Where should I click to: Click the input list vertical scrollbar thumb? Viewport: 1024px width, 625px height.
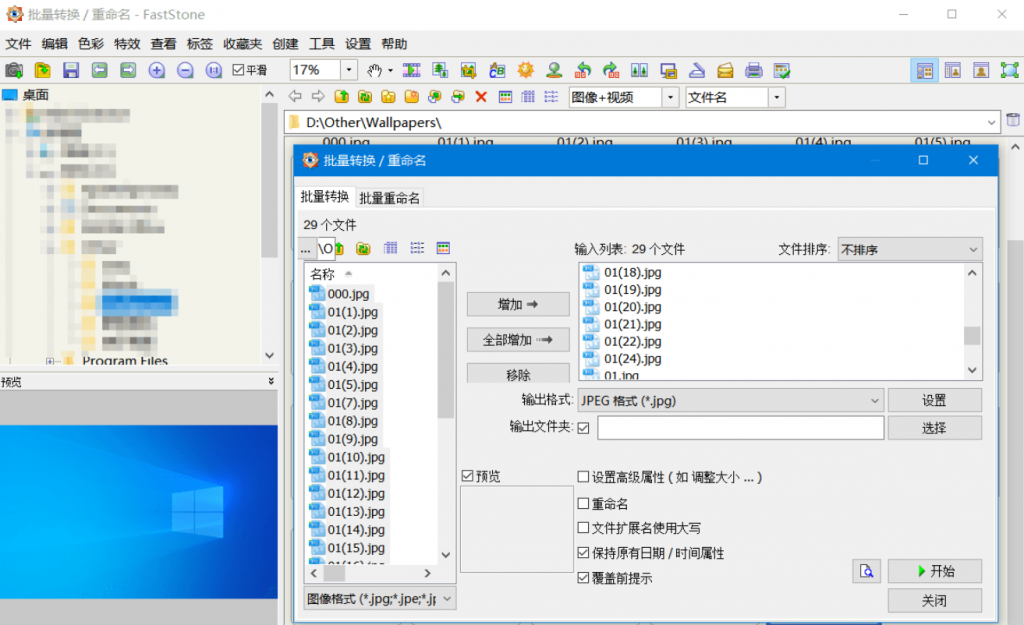[x=972, y=336]
